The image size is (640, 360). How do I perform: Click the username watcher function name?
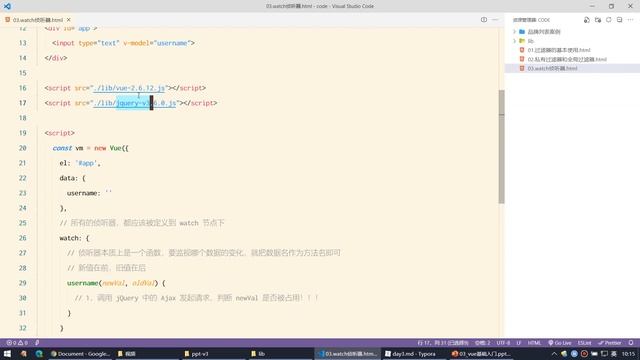tap(82, 283)
